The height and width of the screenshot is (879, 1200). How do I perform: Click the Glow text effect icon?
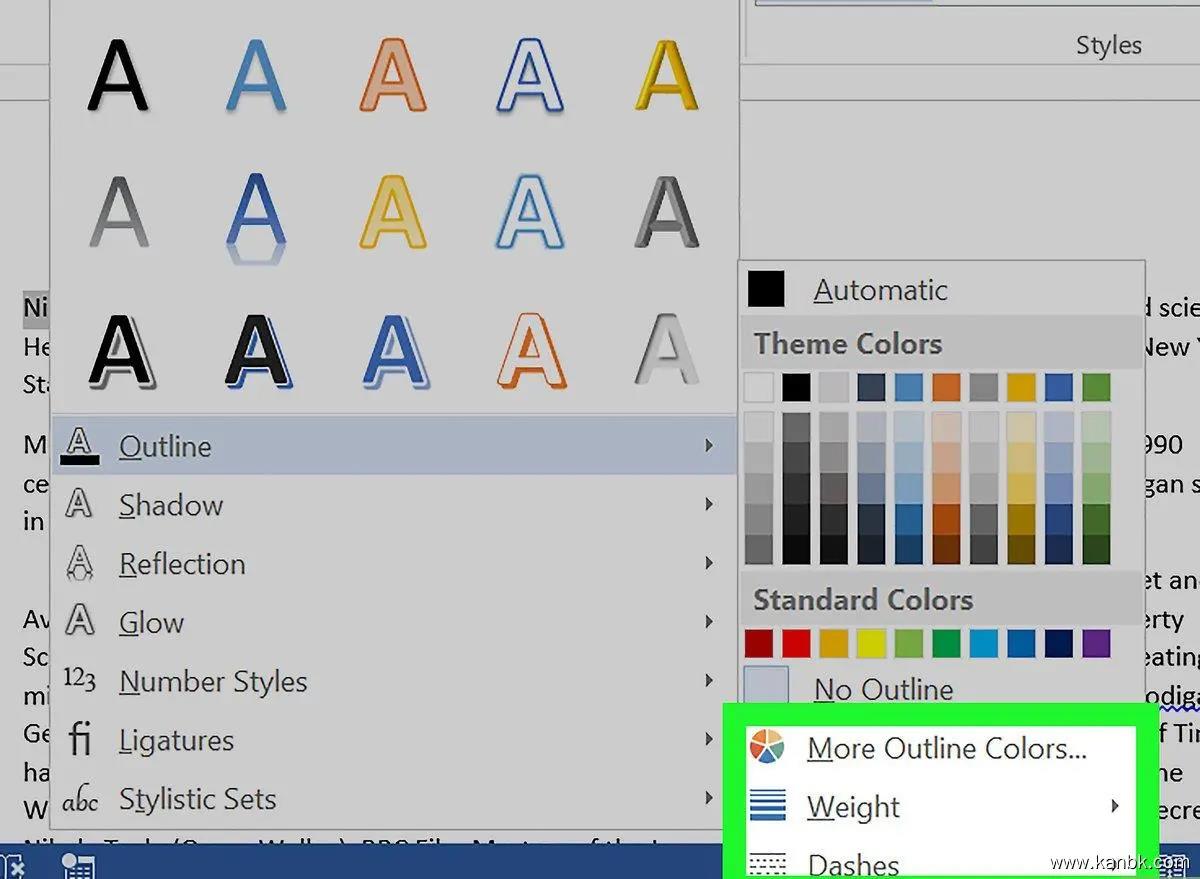click(79, 622)
